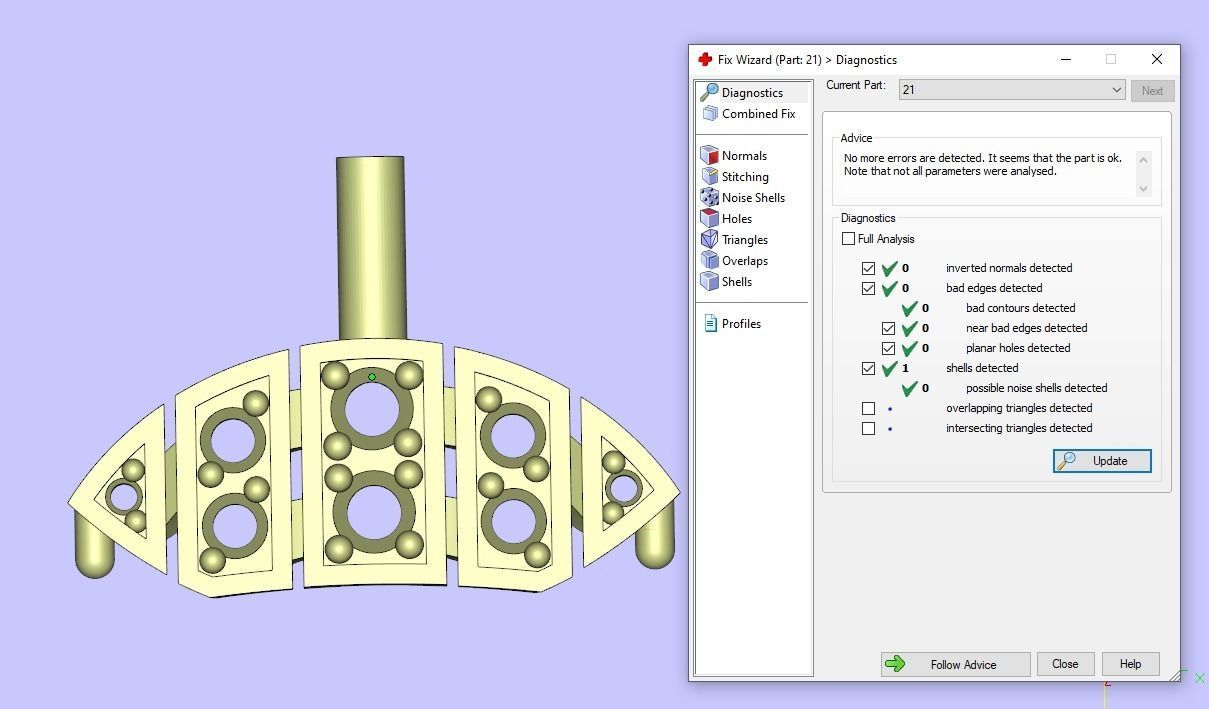Click the green arrow on Follow Advice
1209x709 pixels.
[x=895, y=664]
